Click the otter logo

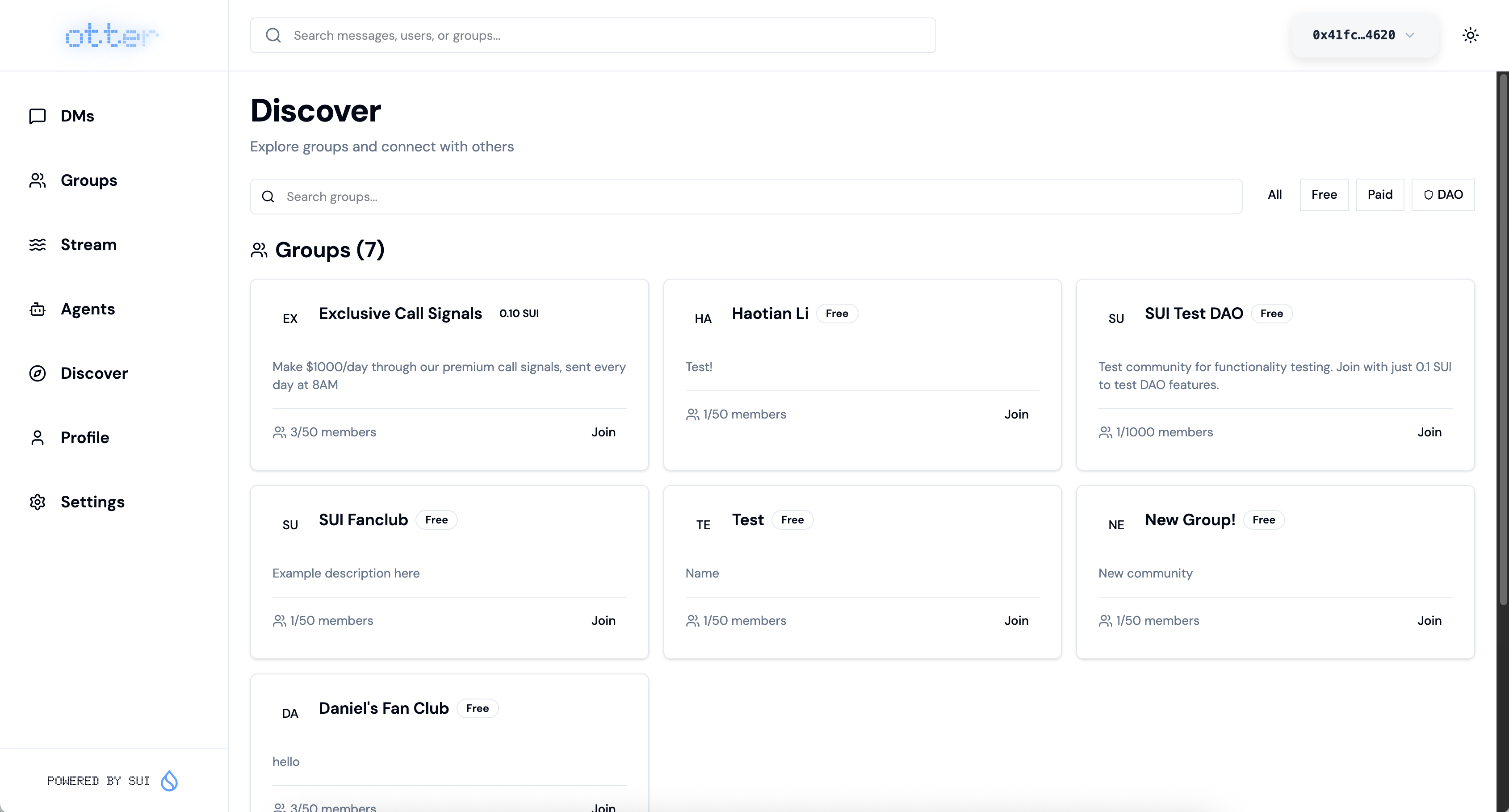pos(111,36)
